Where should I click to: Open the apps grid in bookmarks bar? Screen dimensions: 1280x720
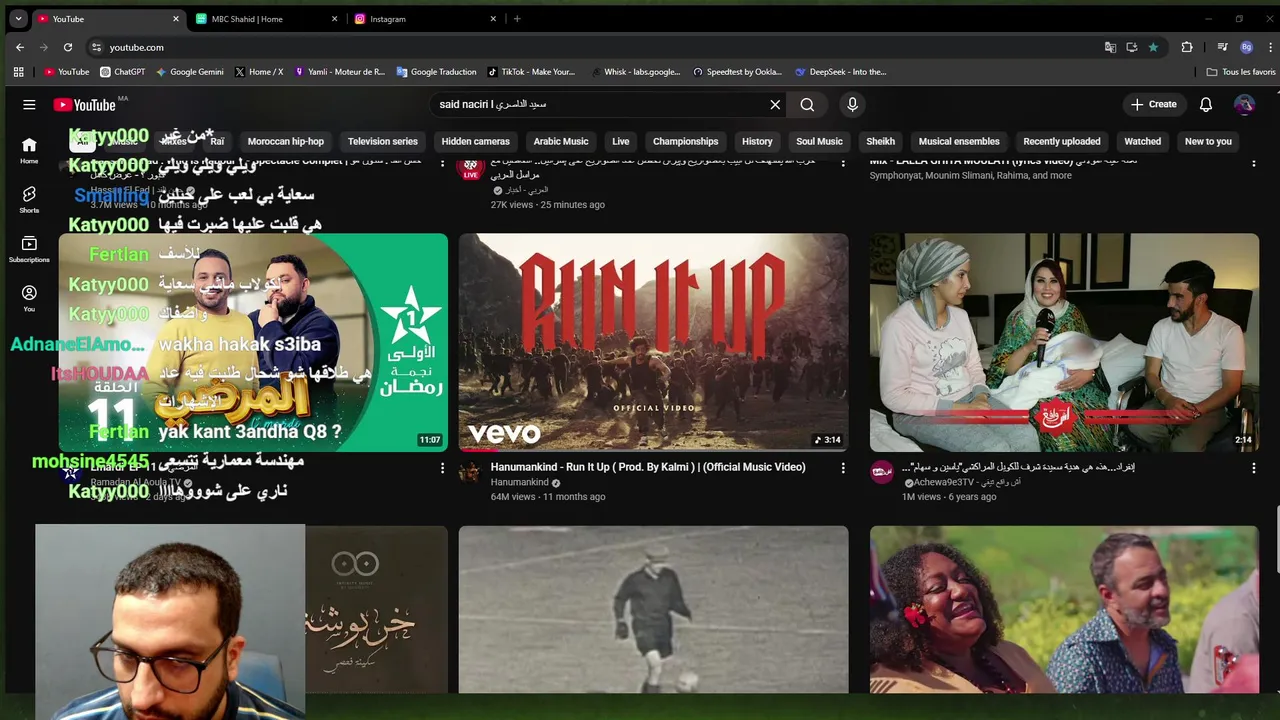click(x=18, y=72)
